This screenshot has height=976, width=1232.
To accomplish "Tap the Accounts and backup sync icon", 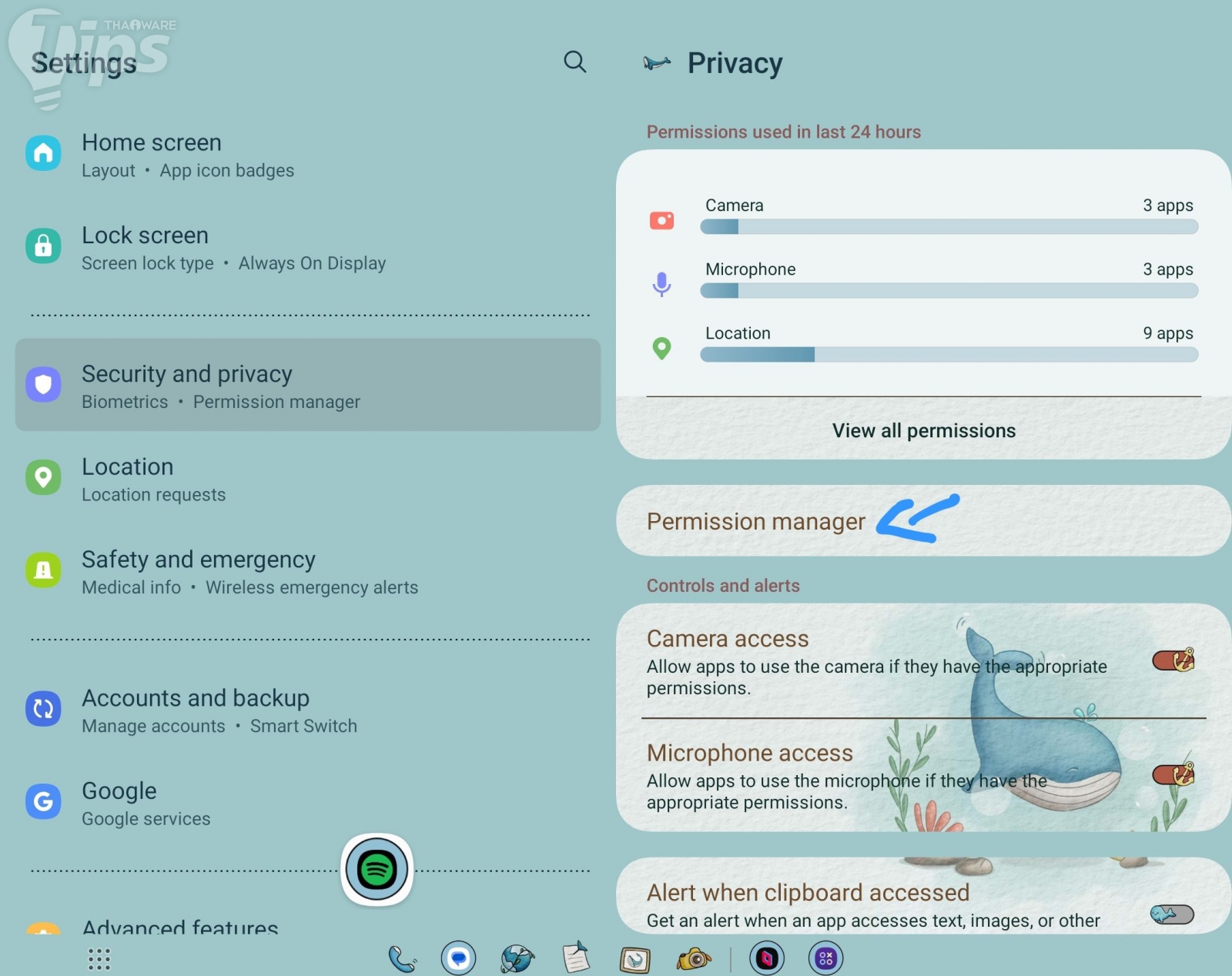I will pos(43,708).
